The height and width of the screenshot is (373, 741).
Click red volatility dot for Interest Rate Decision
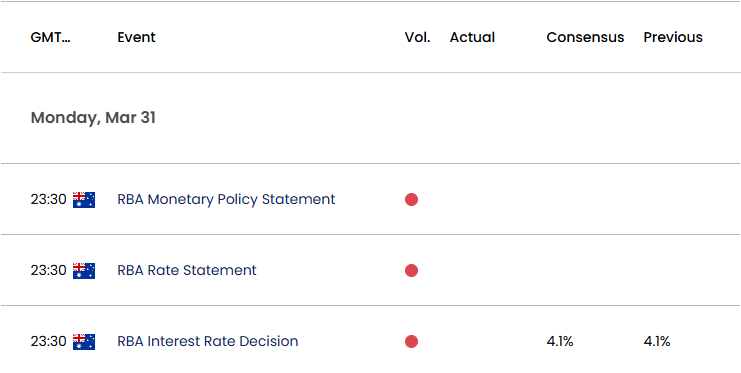coord(411,341)
